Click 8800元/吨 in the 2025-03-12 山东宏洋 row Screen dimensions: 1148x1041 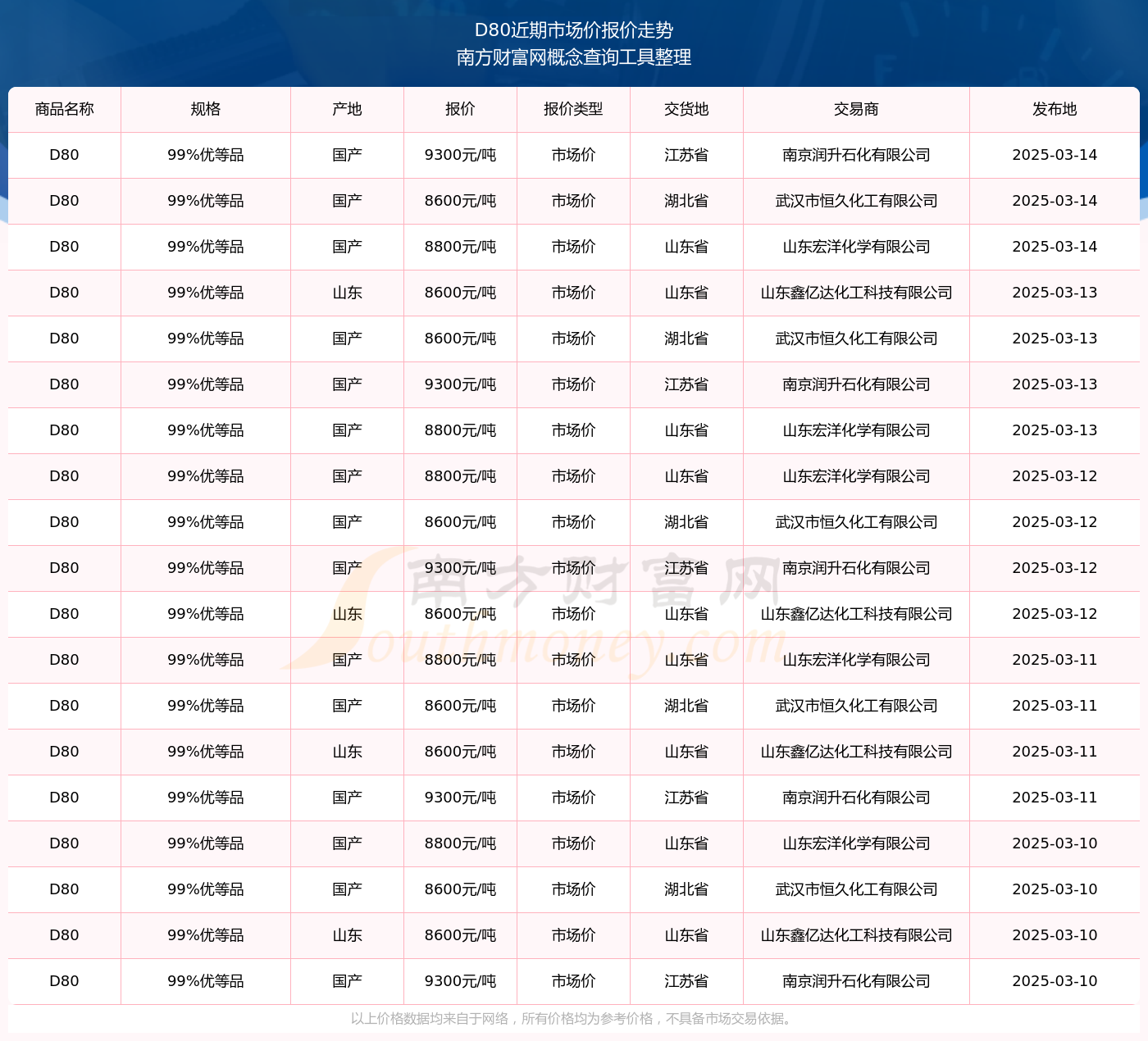[x=460, y=476]
